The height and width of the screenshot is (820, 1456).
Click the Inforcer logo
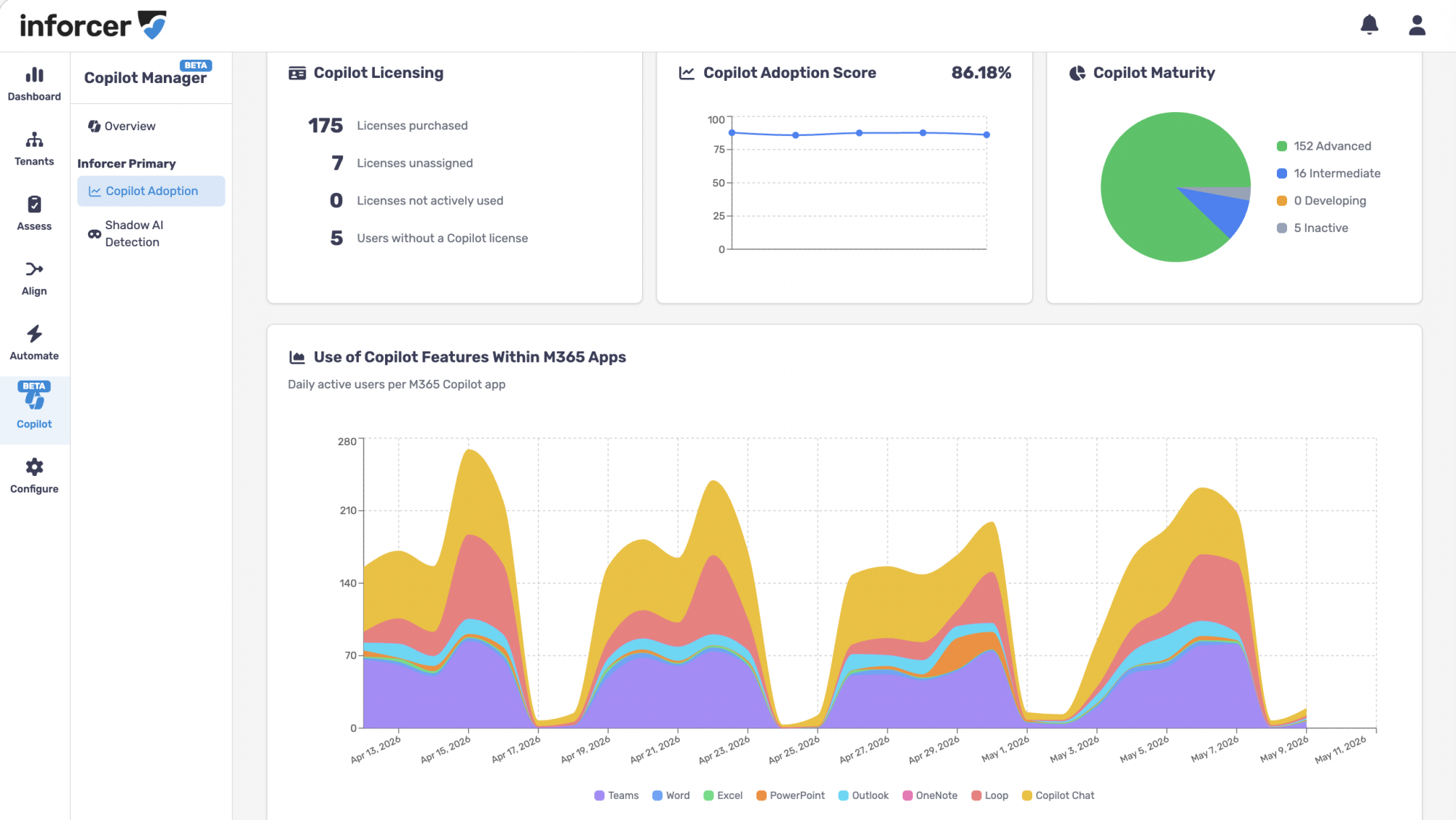92,25
